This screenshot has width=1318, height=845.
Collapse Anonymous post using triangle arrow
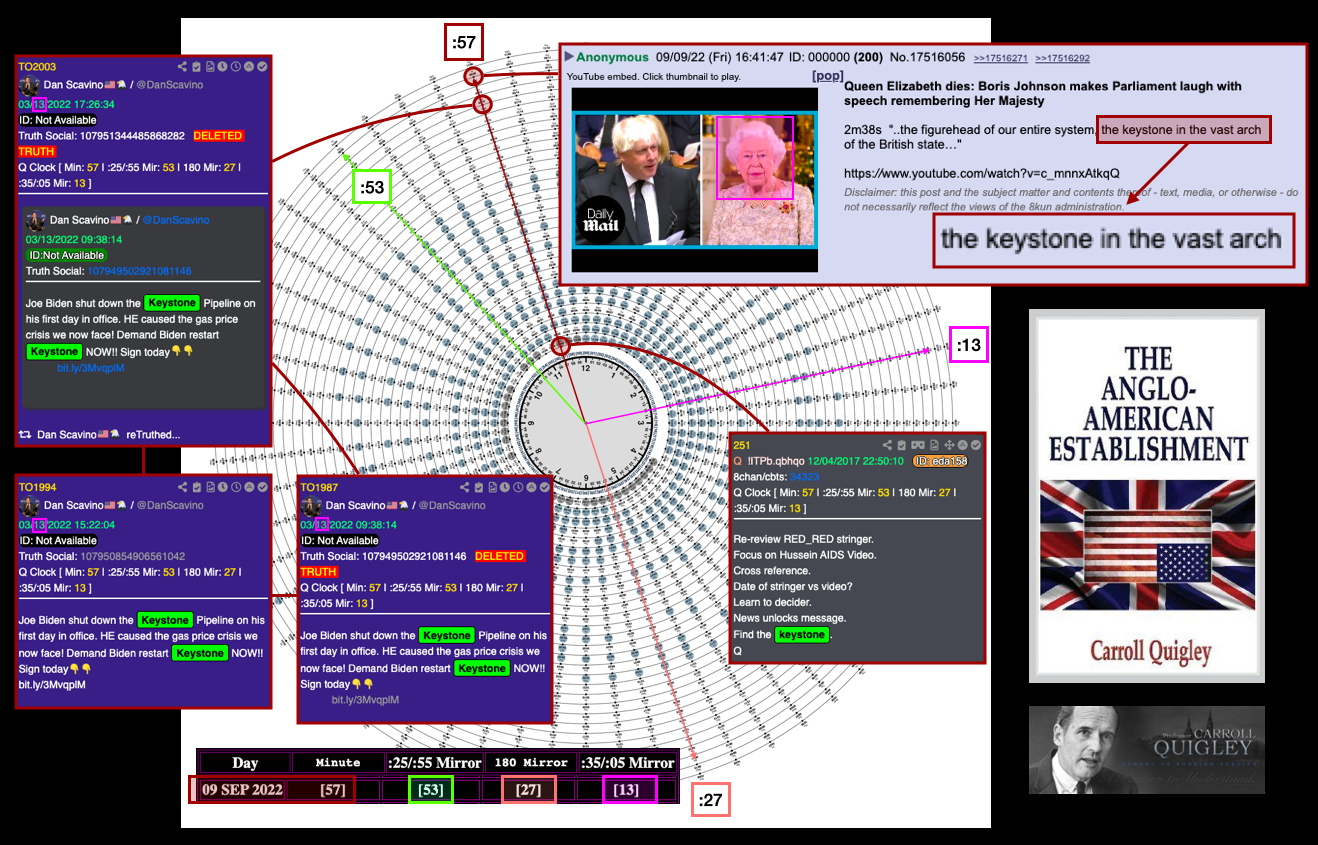tap(570, 57)
